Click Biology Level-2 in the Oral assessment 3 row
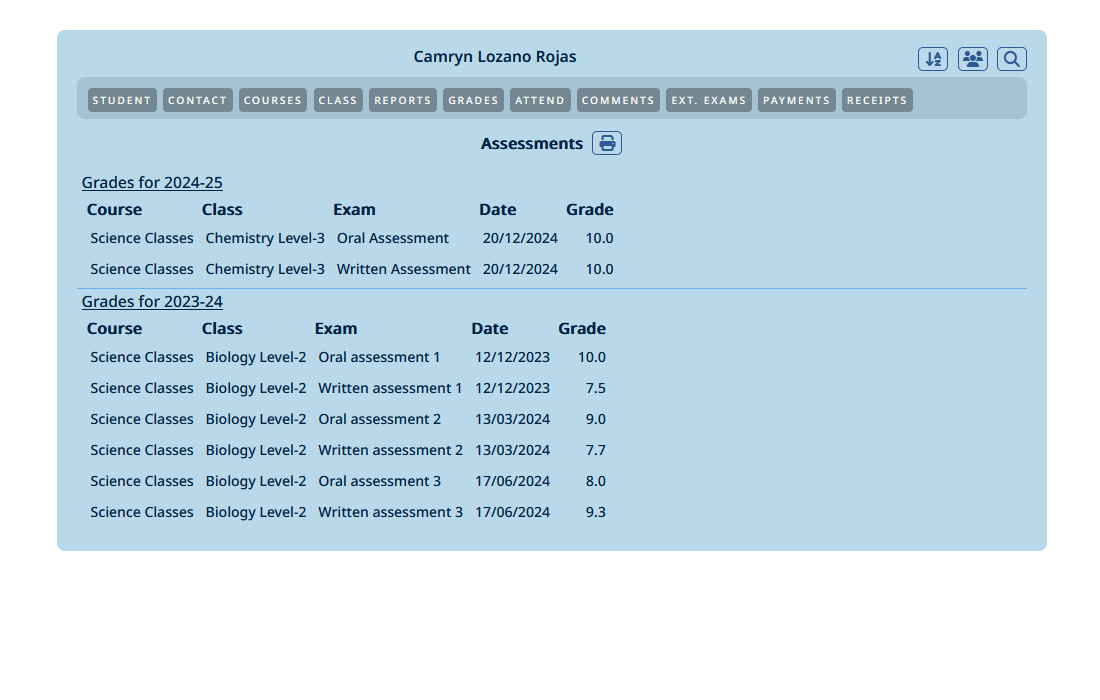The height and width of the screenshot is (700, 1100). (256, 481)
